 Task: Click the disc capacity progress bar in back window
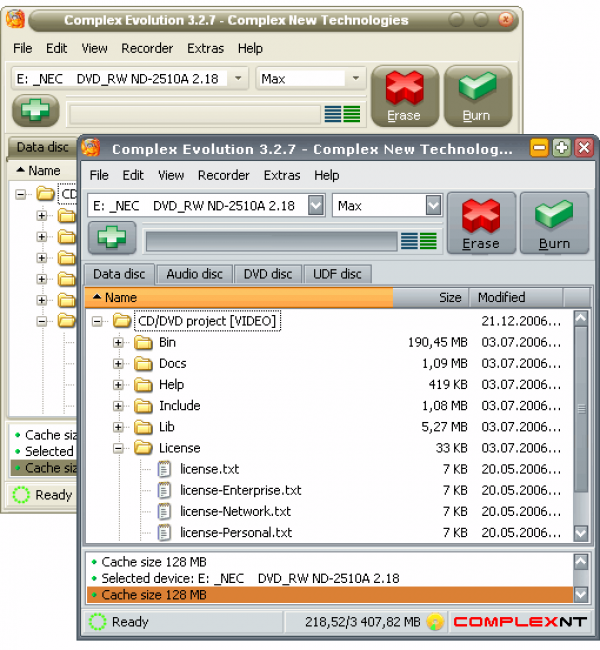tap(195, 114)
